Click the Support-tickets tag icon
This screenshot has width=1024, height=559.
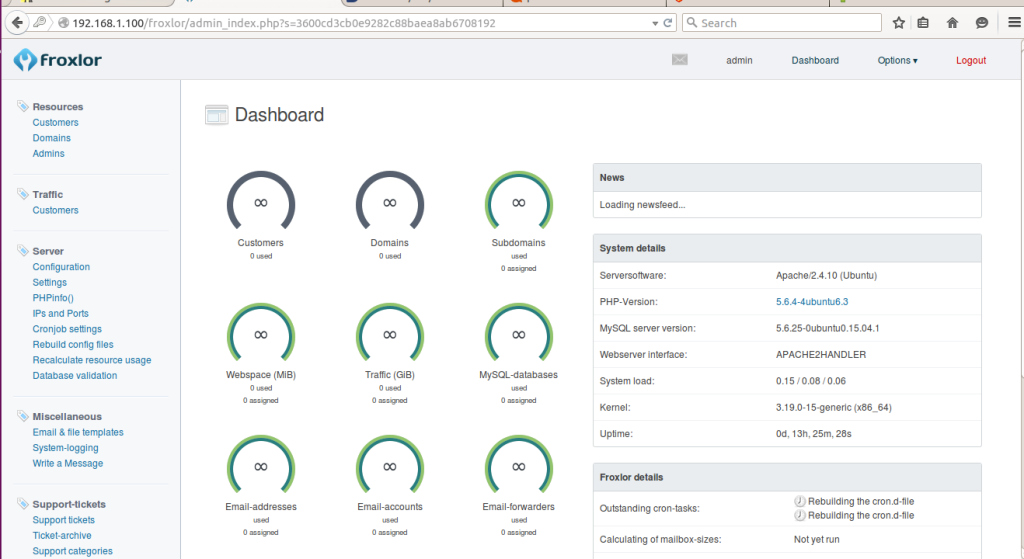[23, 503]
